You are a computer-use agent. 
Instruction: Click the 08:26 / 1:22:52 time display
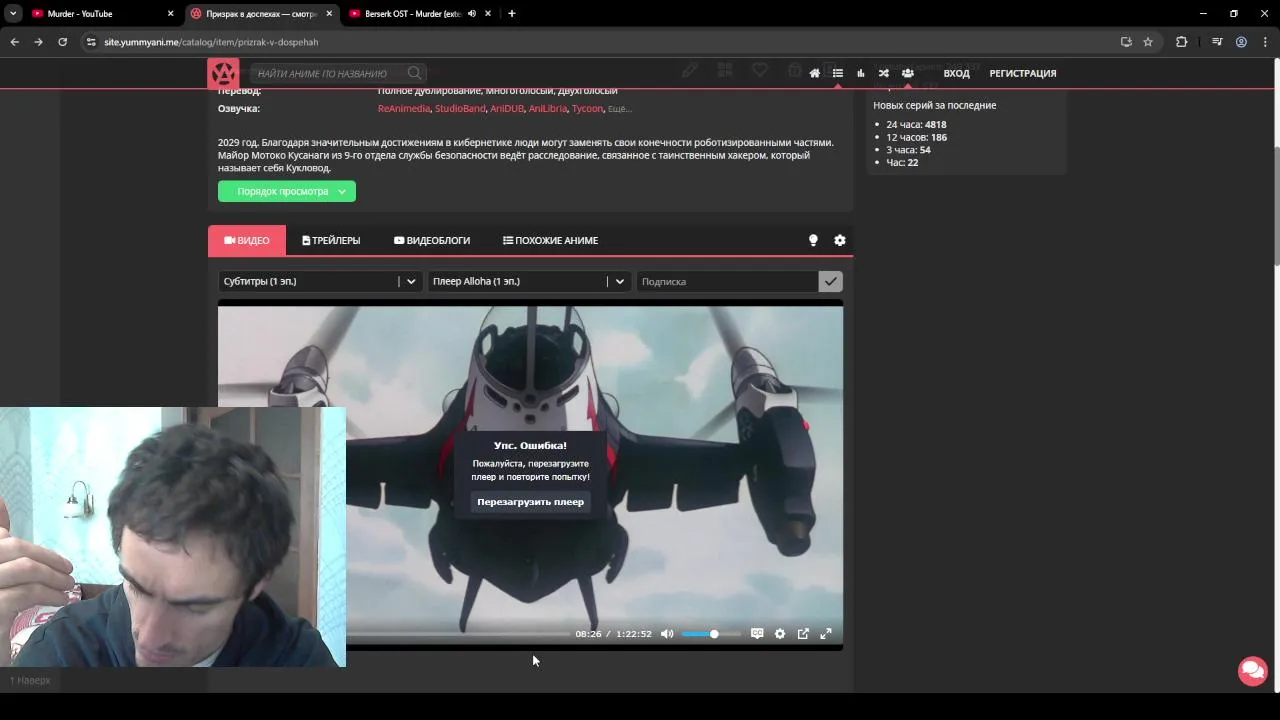click(x=613, y=634)
